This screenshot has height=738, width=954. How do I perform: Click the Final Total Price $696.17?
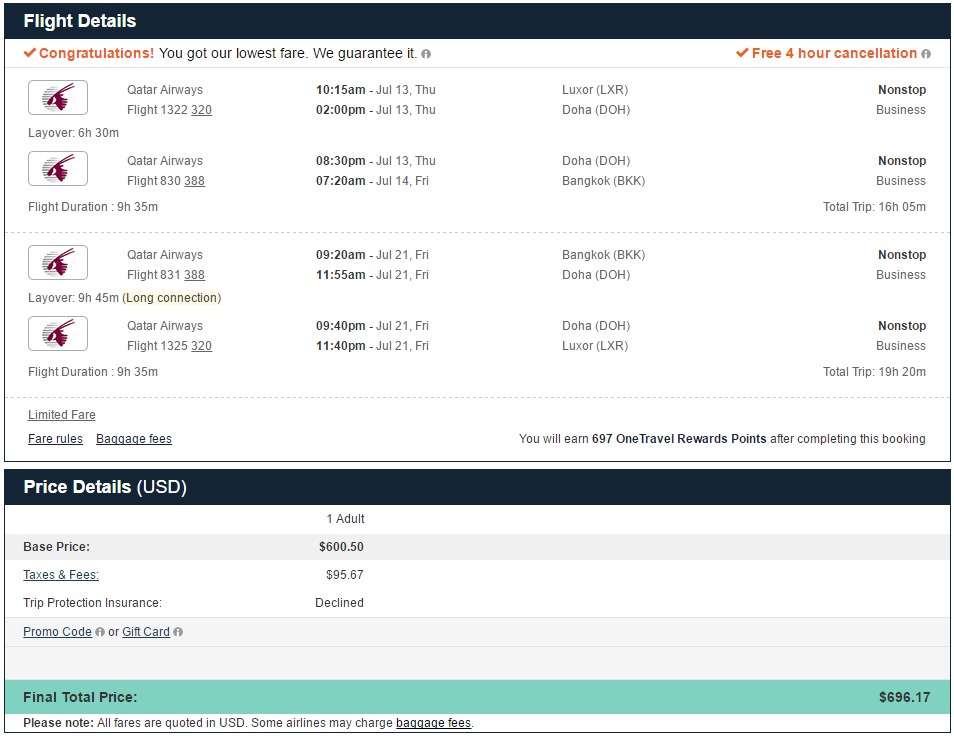click(x=904, y=698)
